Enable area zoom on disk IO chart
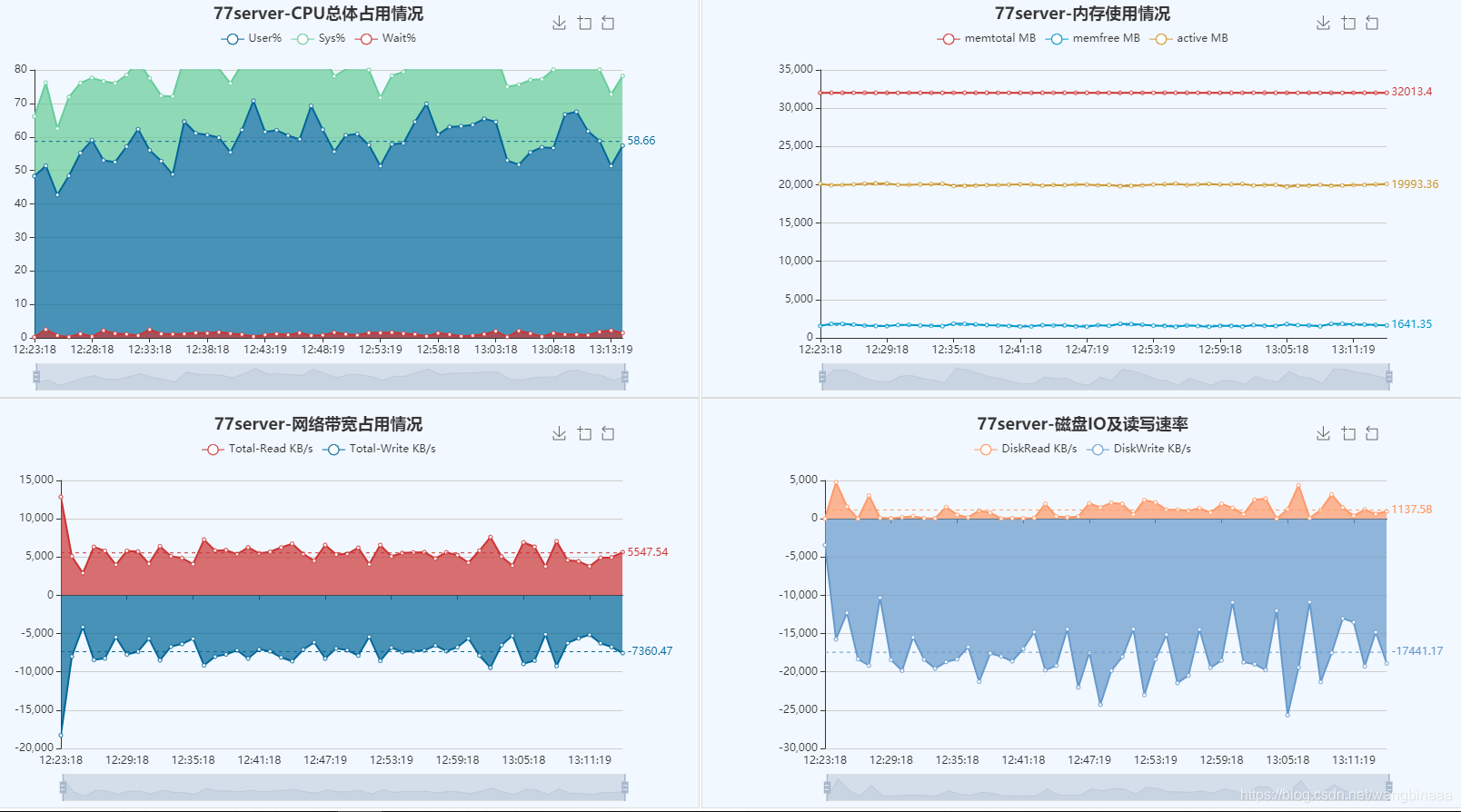The width and height of the screenshot is (1461, 812). click(1348, 433)
